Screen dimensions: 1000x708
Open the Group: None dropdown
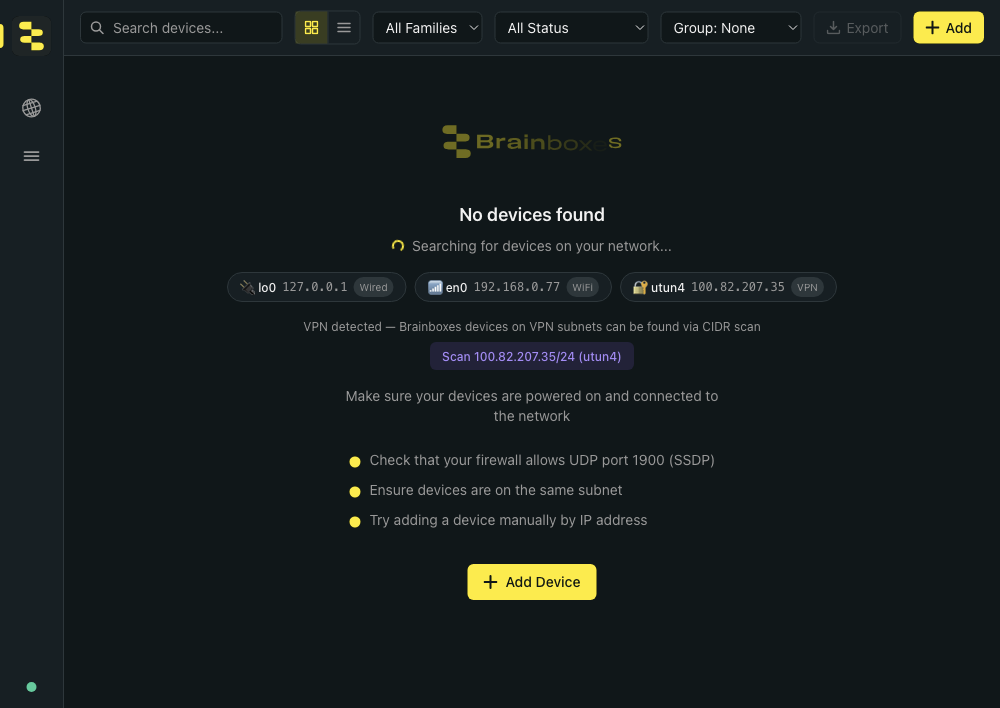(x=731, y=28)
